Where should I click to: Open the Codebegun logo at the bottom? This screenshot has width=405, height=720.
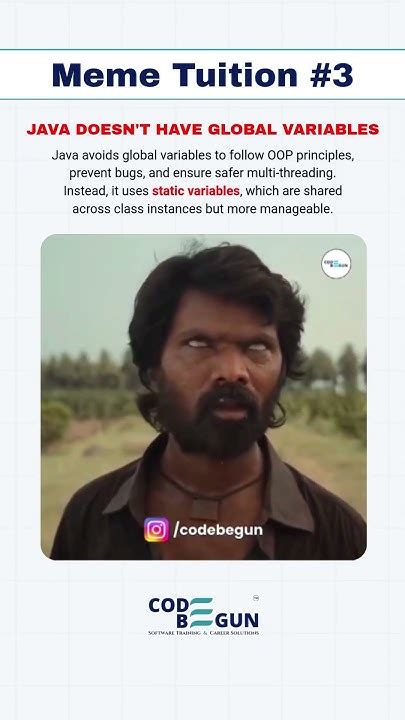(203, 615)
